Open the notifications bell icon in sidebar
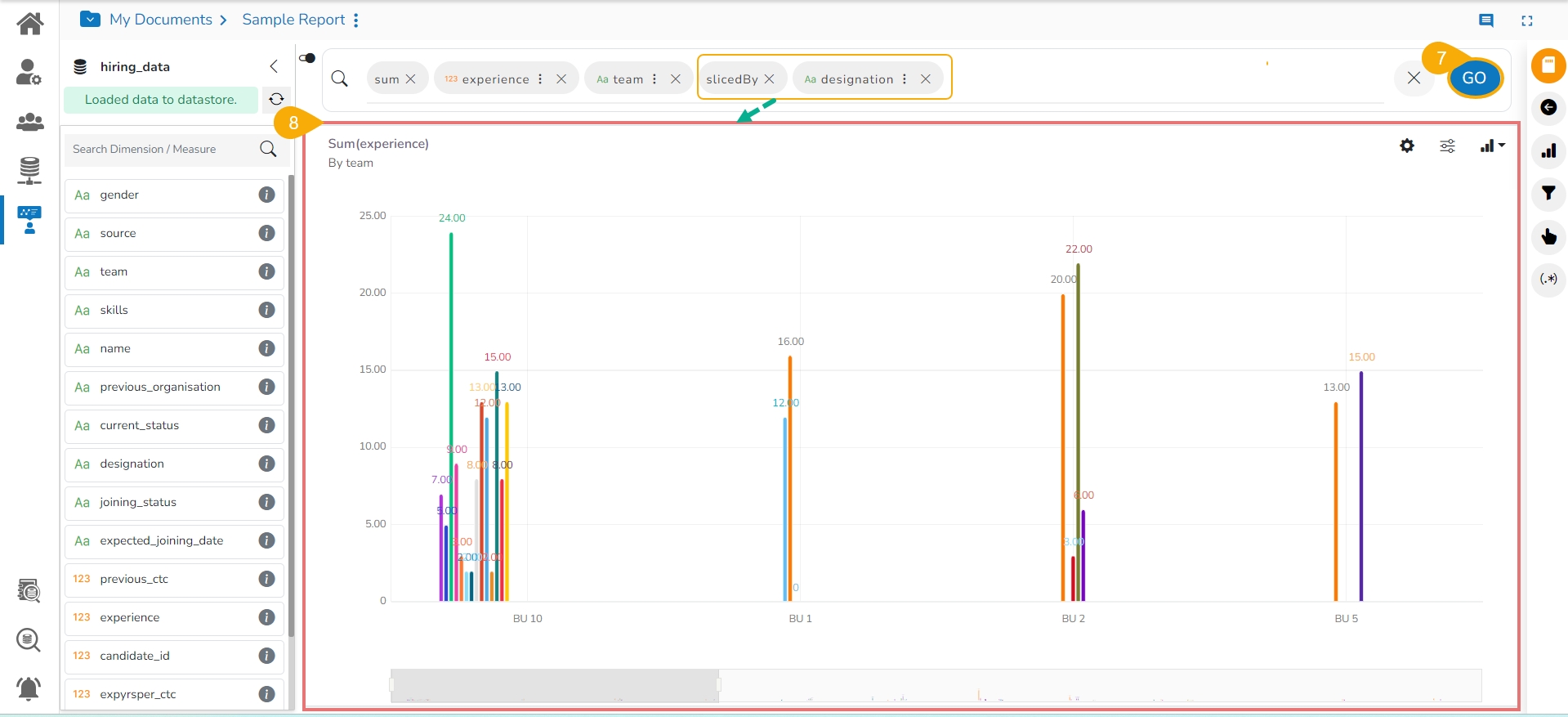 coord(29,688)
